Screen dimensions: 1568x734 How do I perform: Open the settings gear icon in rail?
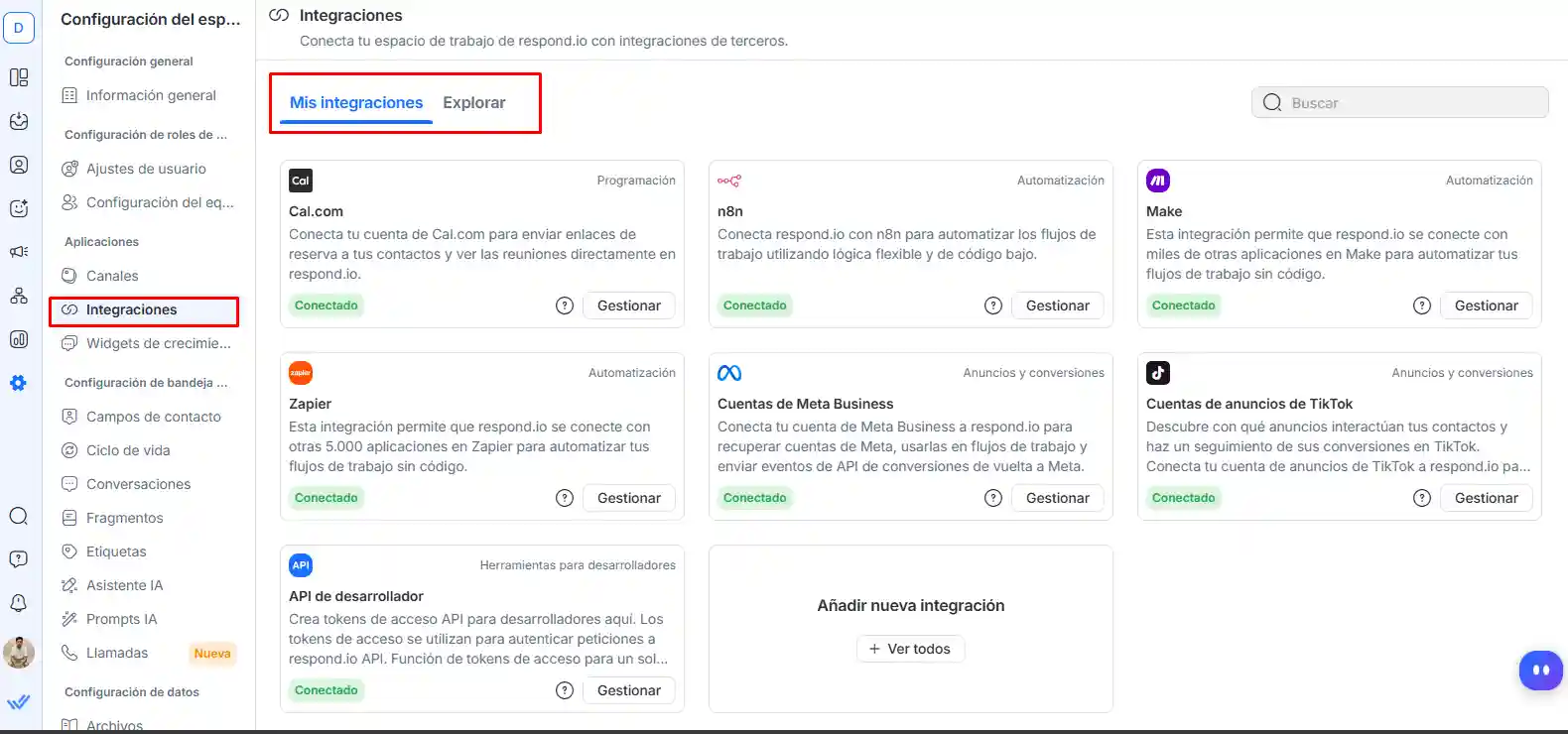coord(19,383)
